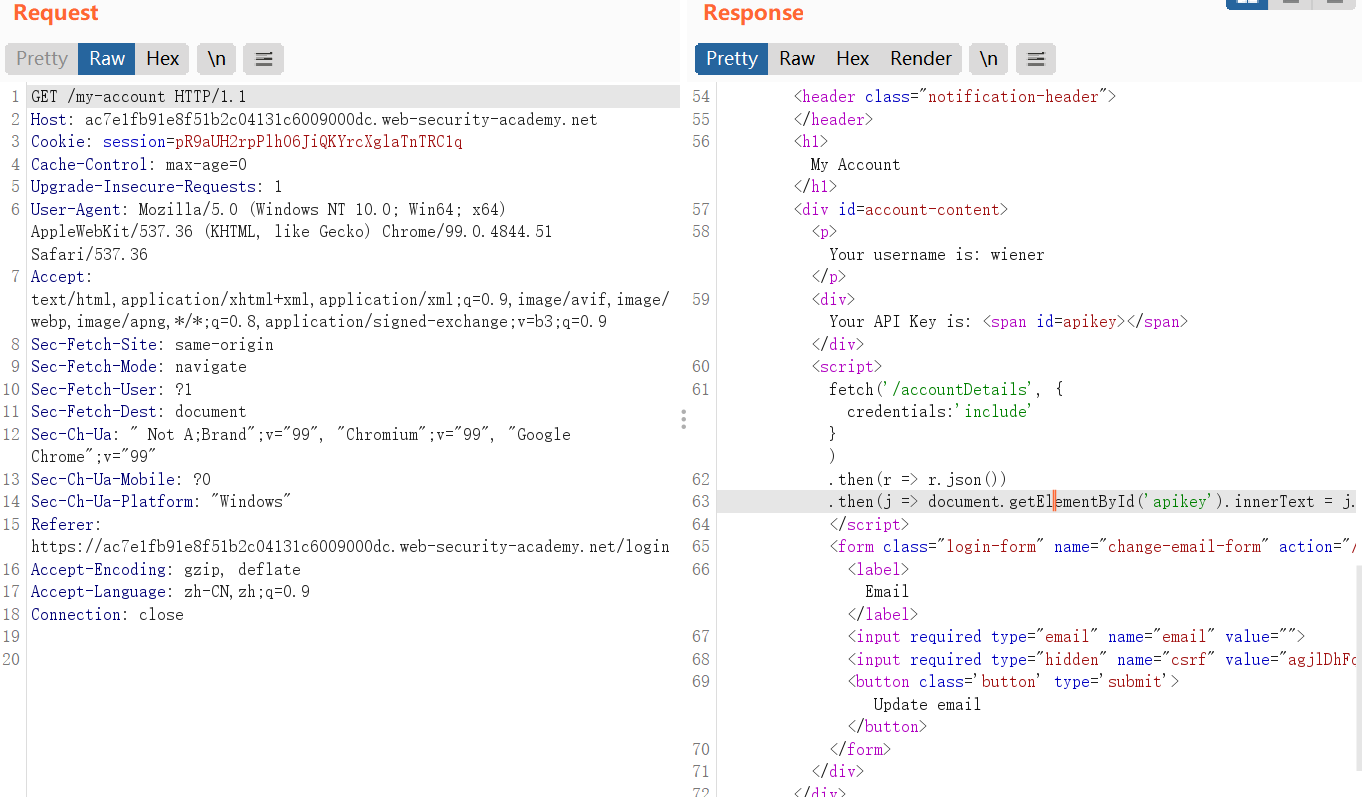Click the Referer URL ending in /login
The width and height of the screenshot is (1362, 797).
tap(350, 547)
